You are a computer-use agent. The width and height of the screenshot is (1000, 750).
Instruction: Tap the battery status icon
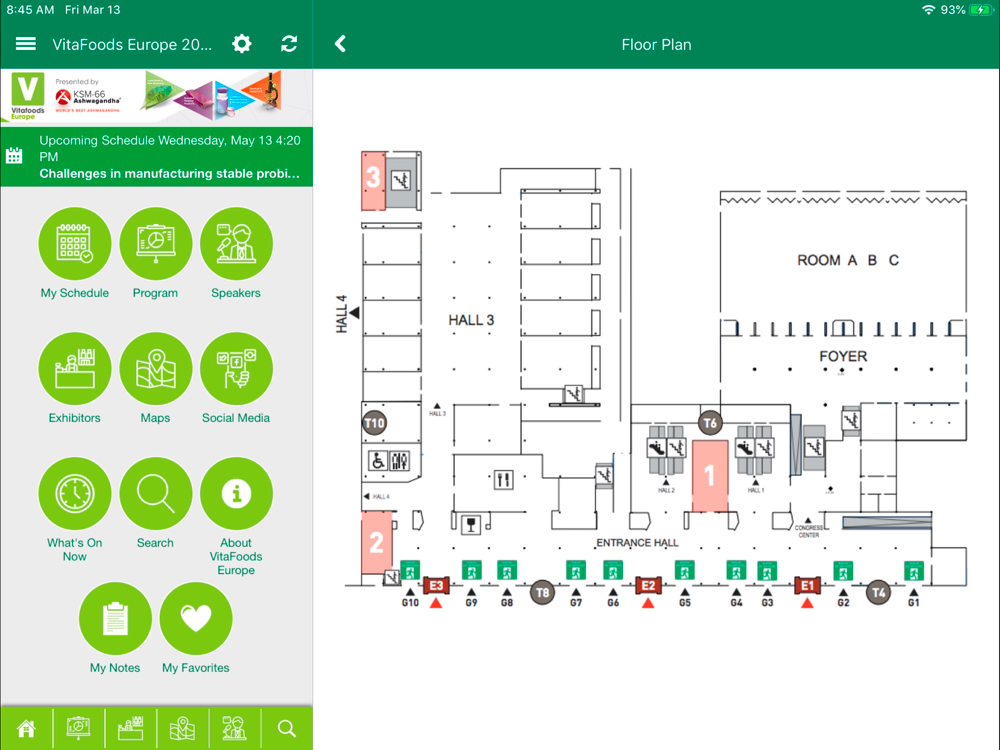980,10
